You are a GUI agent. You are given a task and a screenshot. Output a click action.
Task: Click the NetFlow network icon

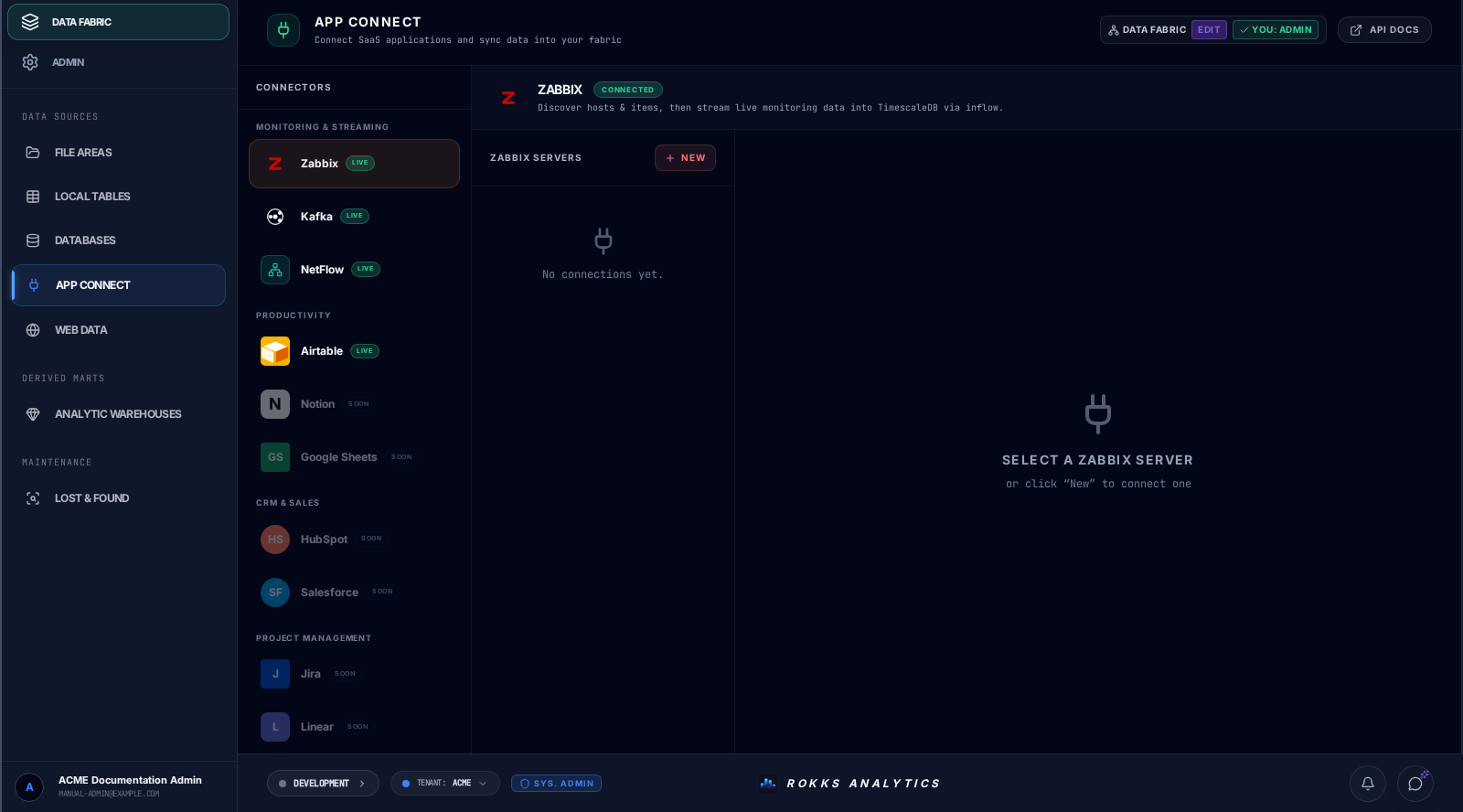coord(275,270)
